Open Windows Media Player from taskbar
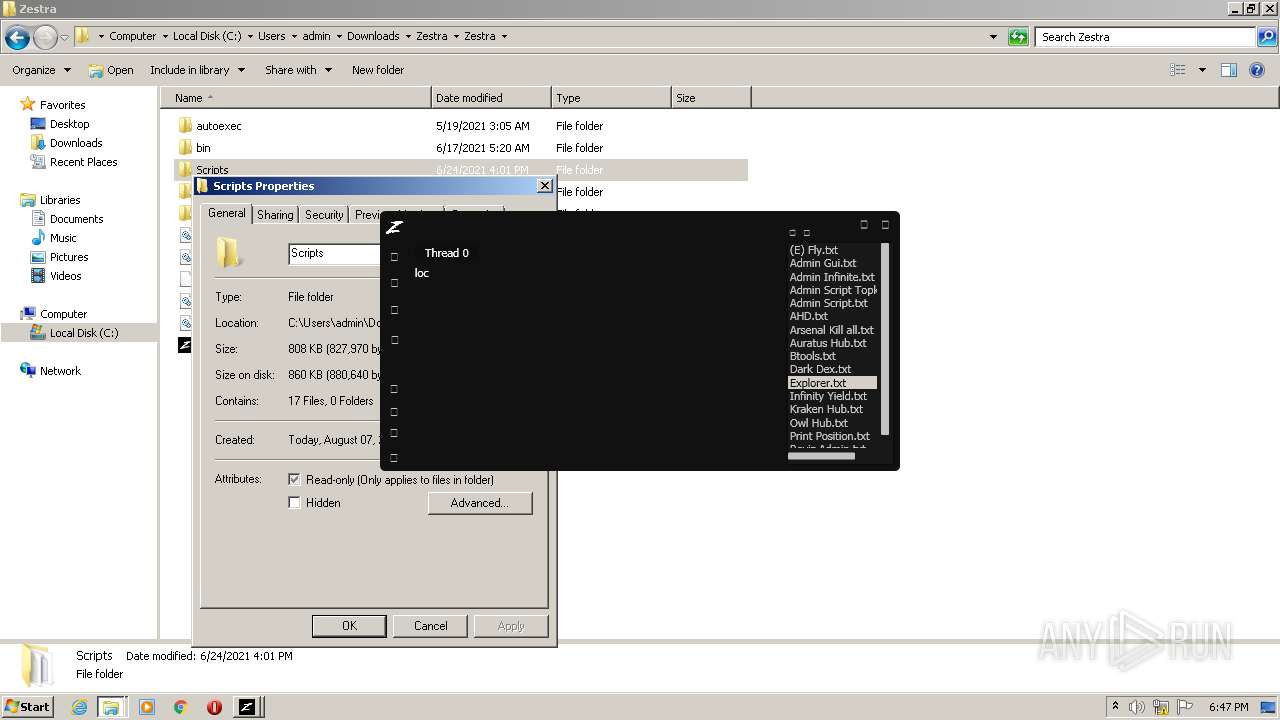1280x720 pixels. tap(147, 707)
